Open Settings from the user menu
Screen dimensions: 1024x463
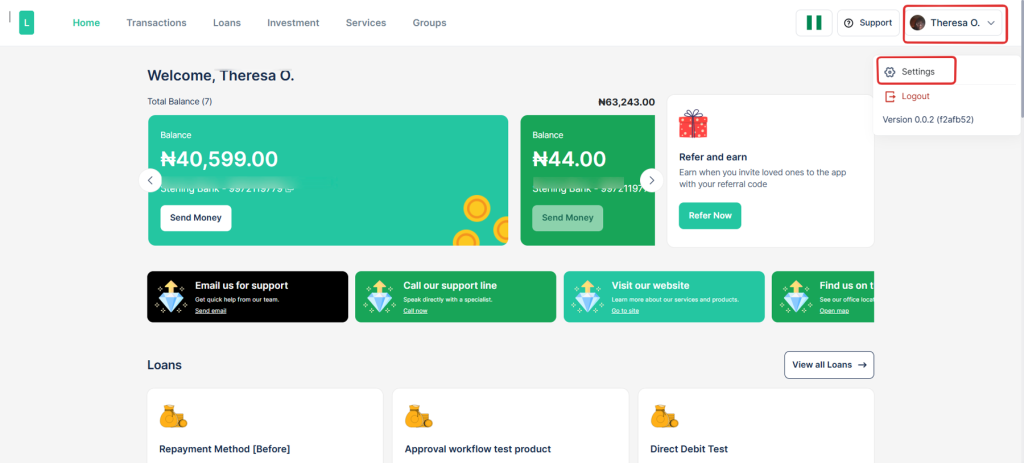(917, 72)
